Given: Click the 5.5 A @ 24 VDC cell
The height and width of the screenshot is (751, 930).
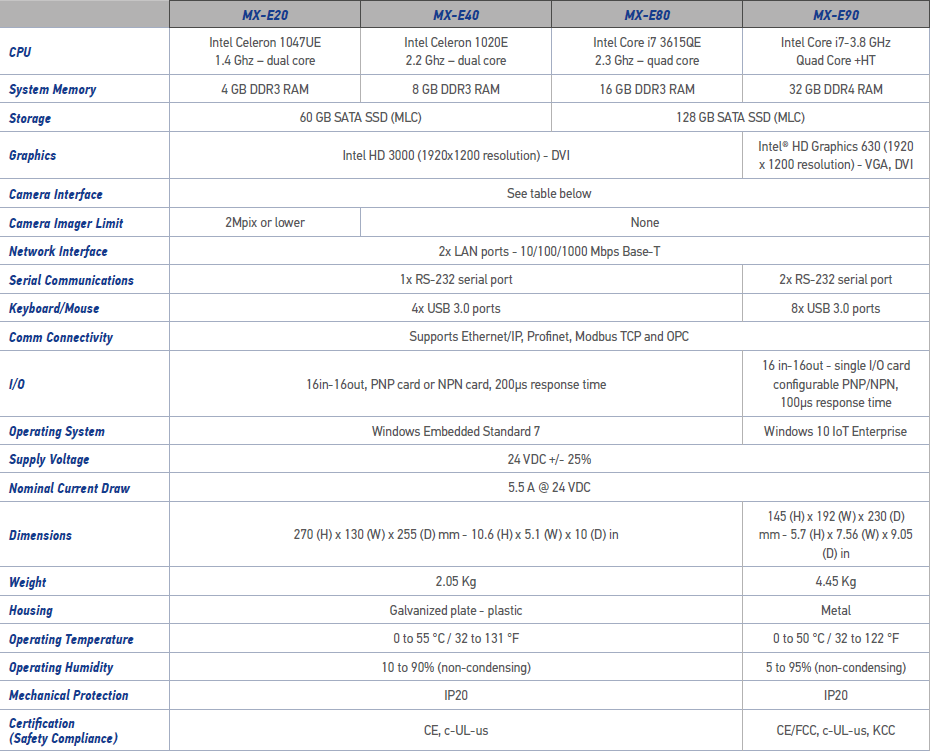Looking at the screenshot, I should [x=549, y=488].
